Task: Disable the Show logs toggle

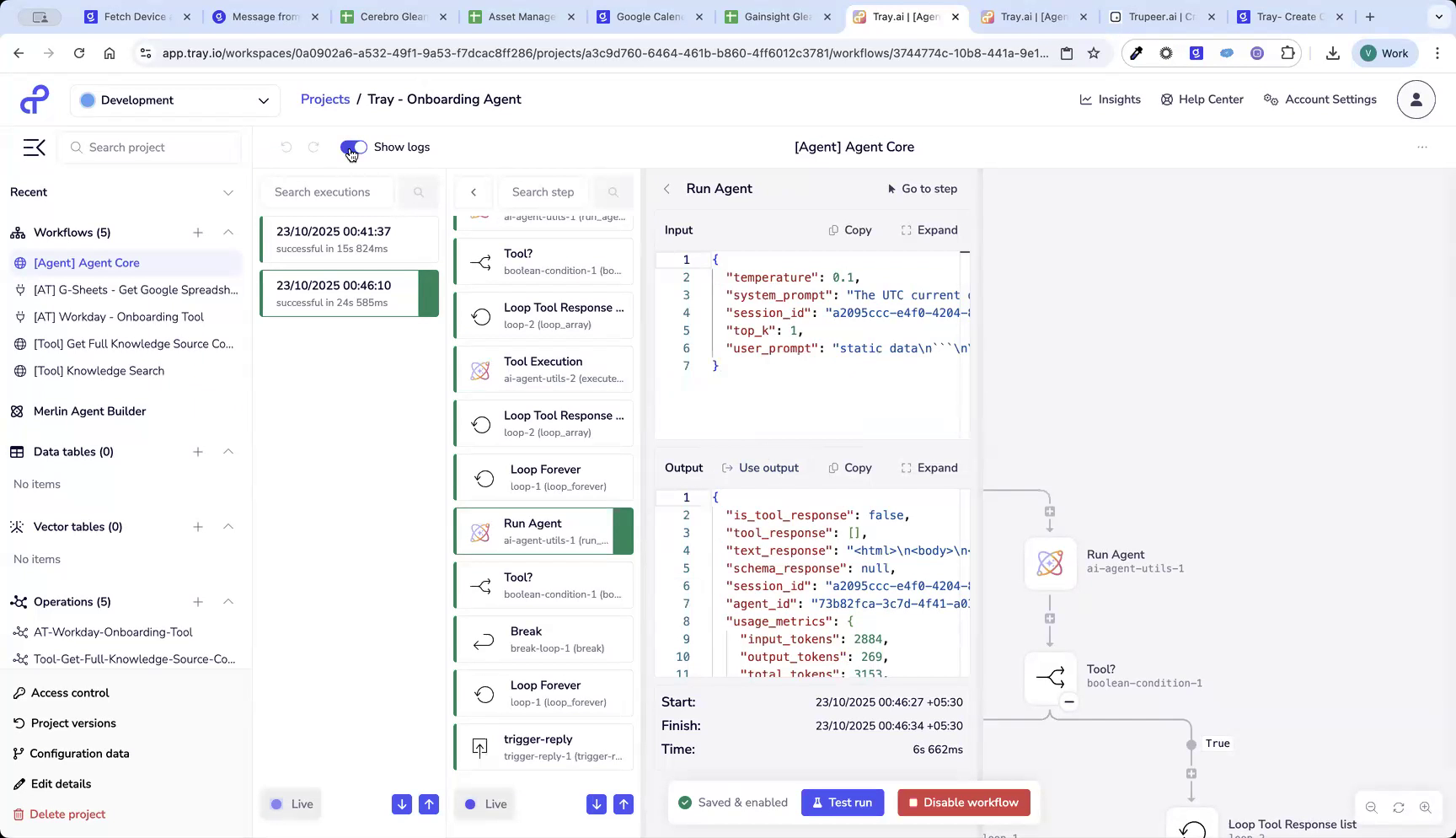Action: 353,147
